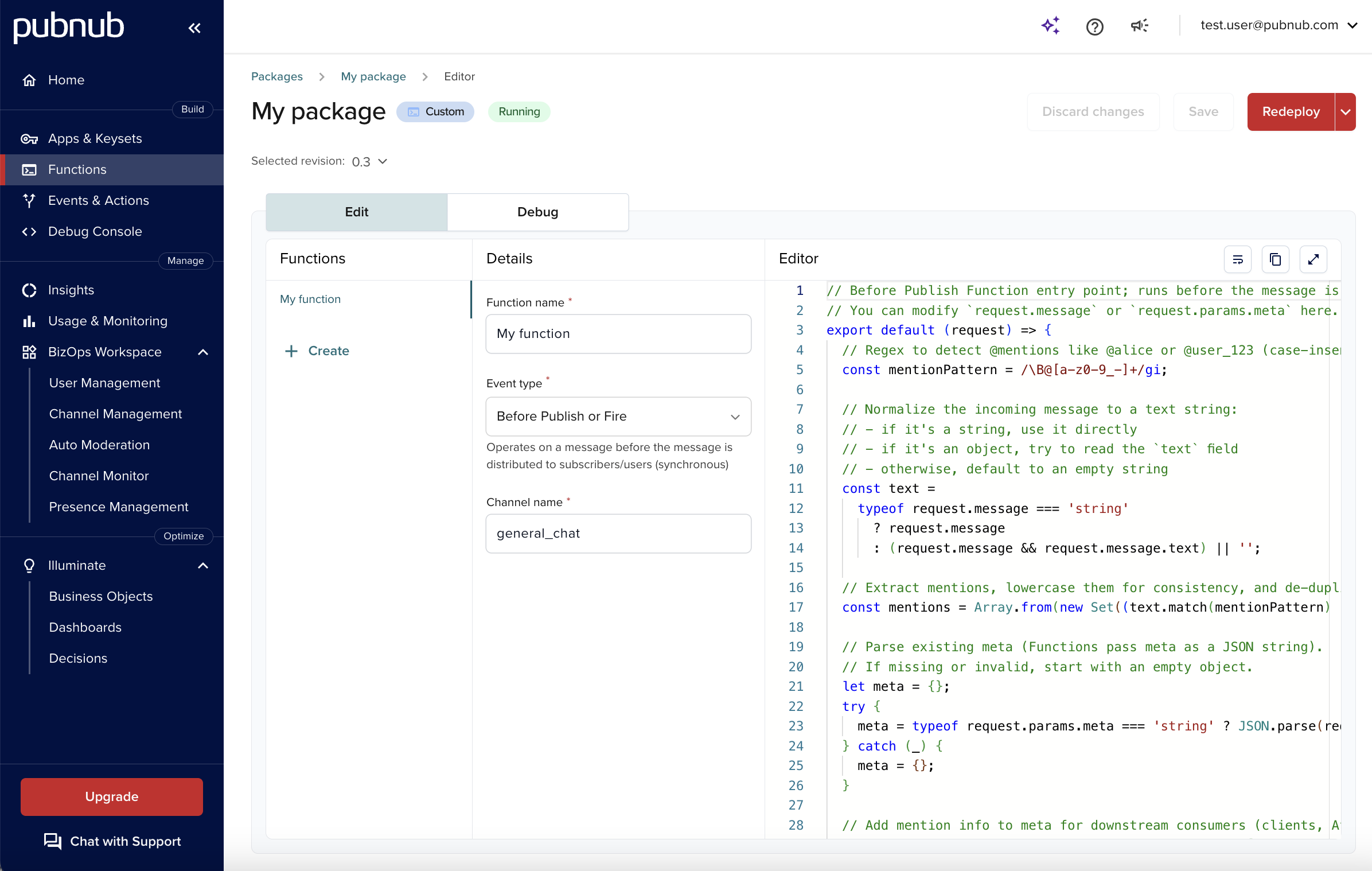1372x871 pixels.
Task: Open announcements megaphone icon
Action: [1139, 26]
